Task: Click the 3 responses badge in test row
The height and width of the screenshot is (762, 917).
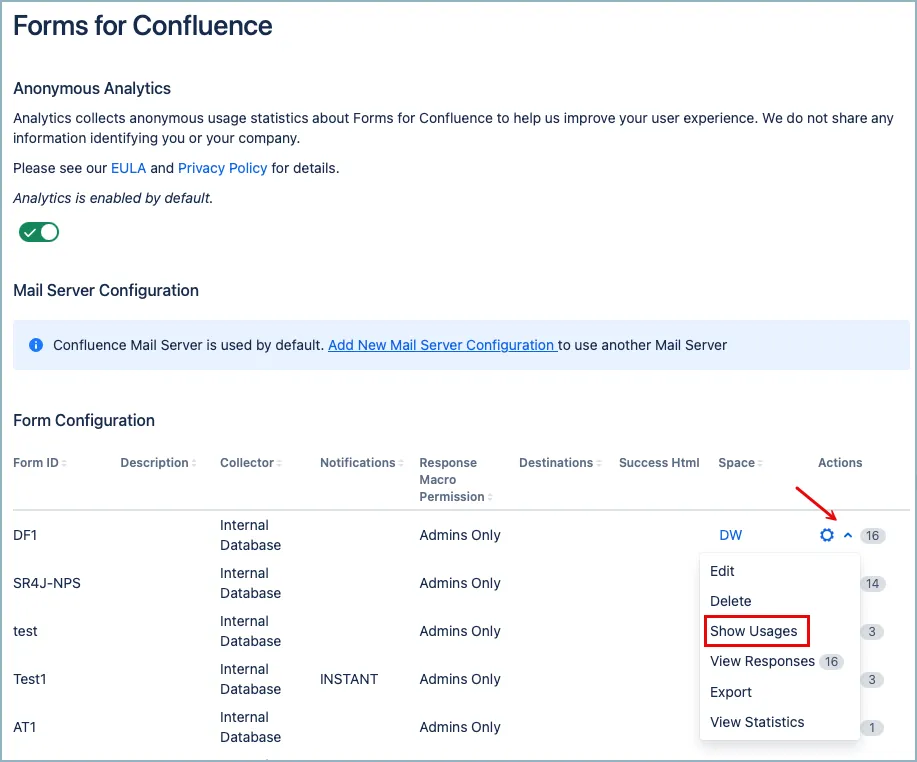Action: click(872, 632)
